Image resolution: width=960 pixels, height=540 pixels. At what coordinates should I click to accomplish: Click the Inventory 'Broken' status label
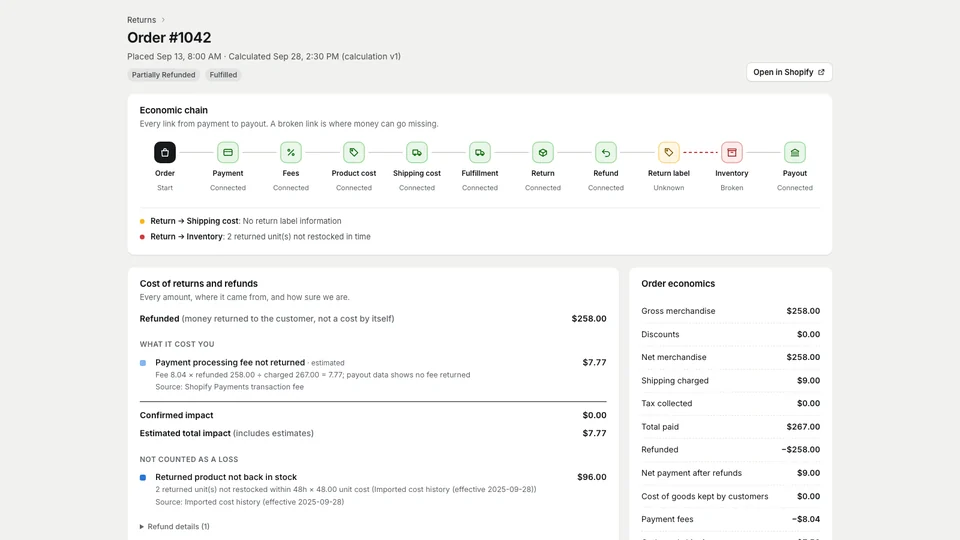coord(732,188)
